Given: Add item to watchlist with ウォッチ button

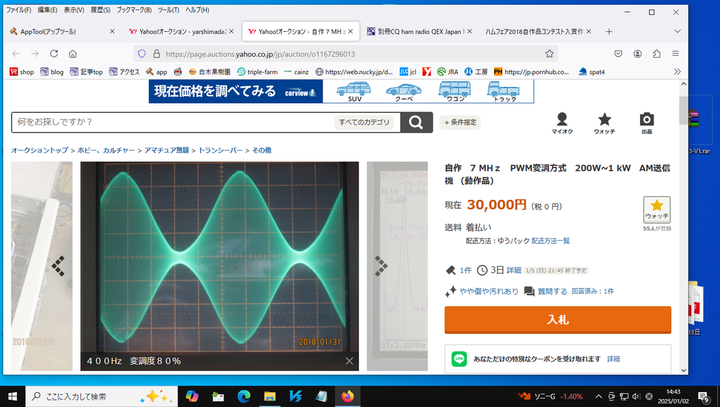Looking at the screenshot, I should [x=657, y=209].
